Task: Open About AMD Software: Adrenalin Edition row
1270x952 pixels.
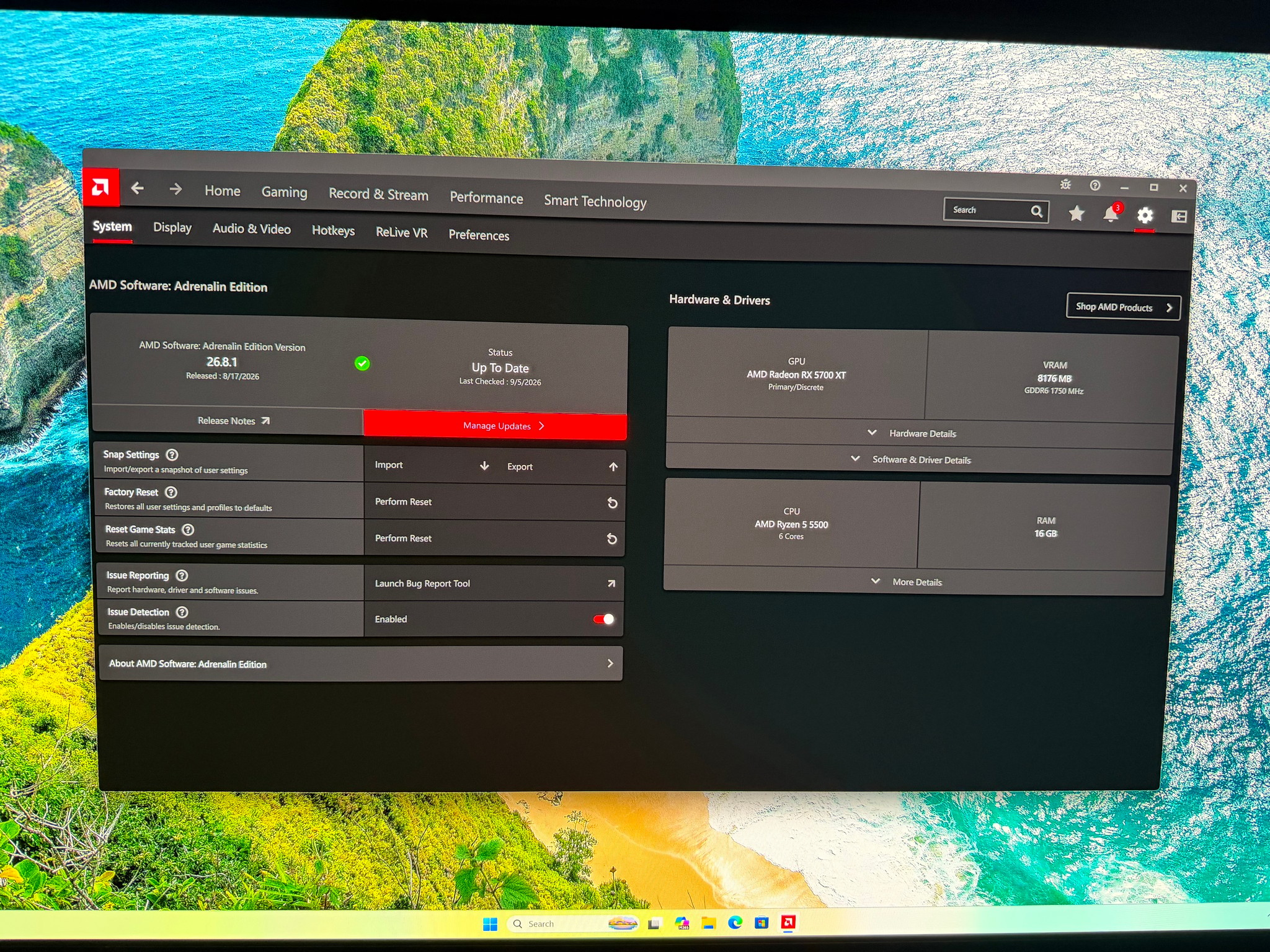Action: pos(361,663)
